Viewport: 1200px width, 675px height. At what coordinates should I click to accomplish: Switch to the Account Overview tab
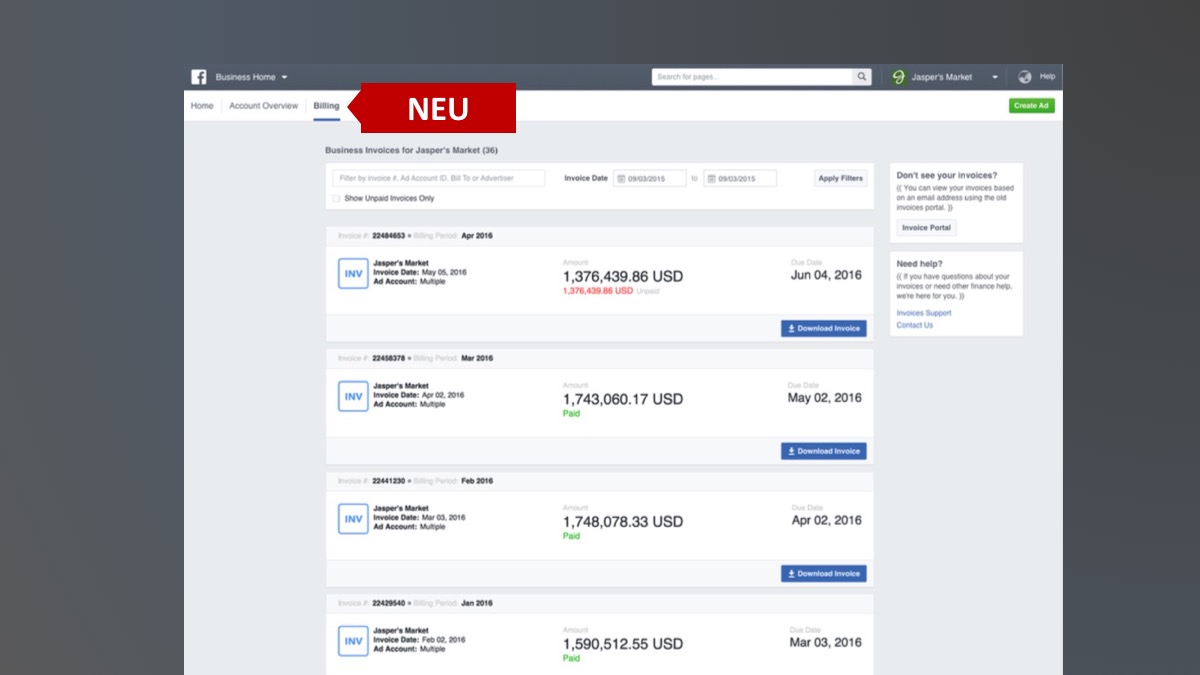pos(263,106)
